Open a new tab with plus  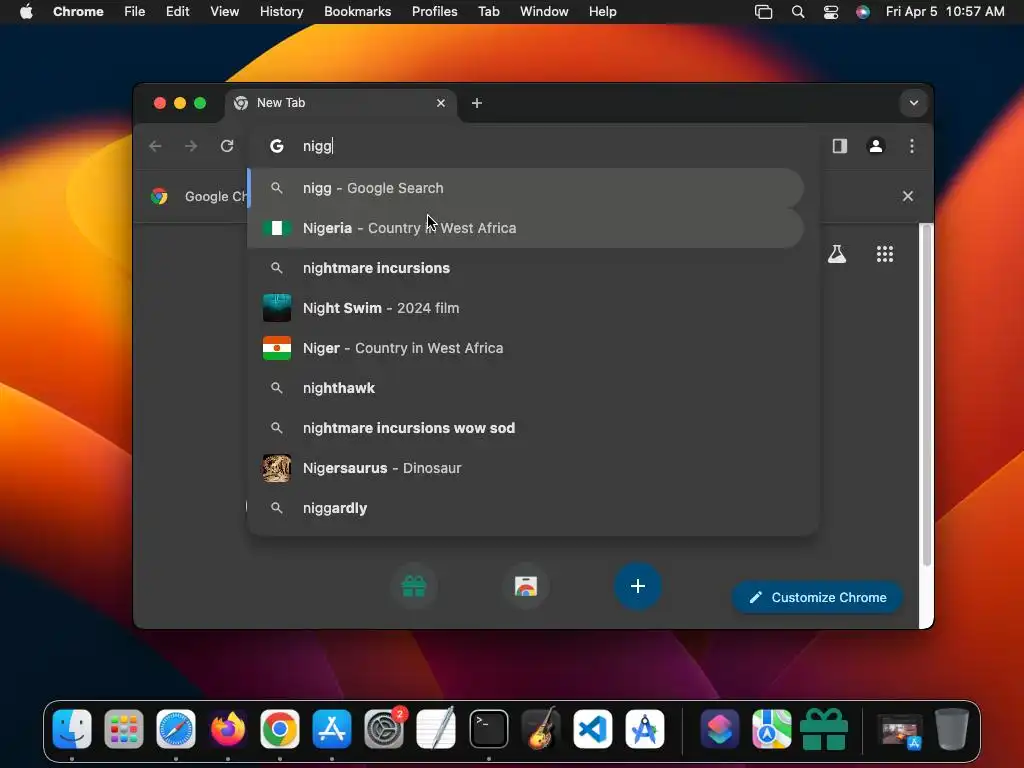coord(477,103)
